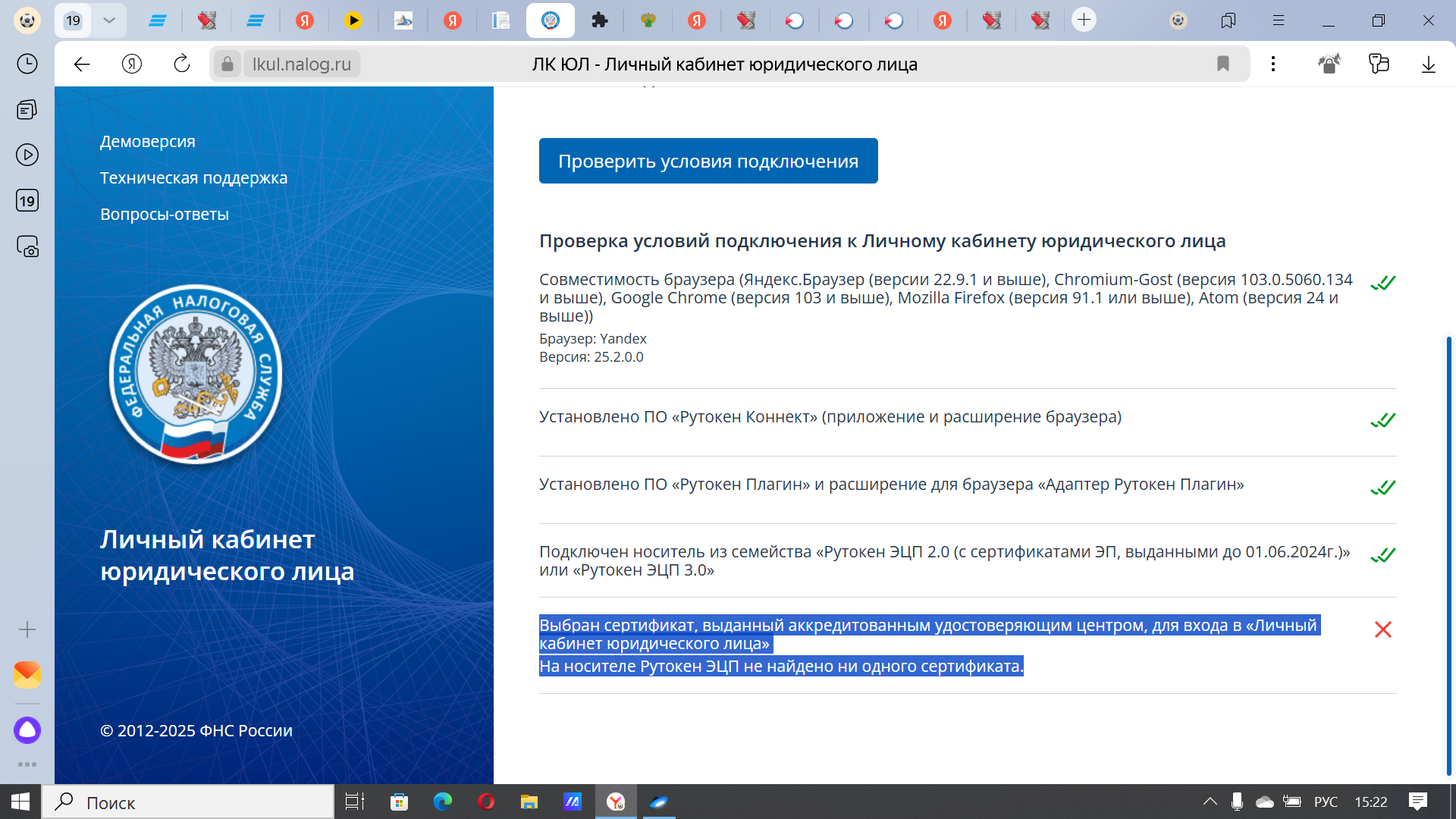Click the red X certificate error mark
The height and width of the screenshot is (819, 1456).
point(1383,629)
